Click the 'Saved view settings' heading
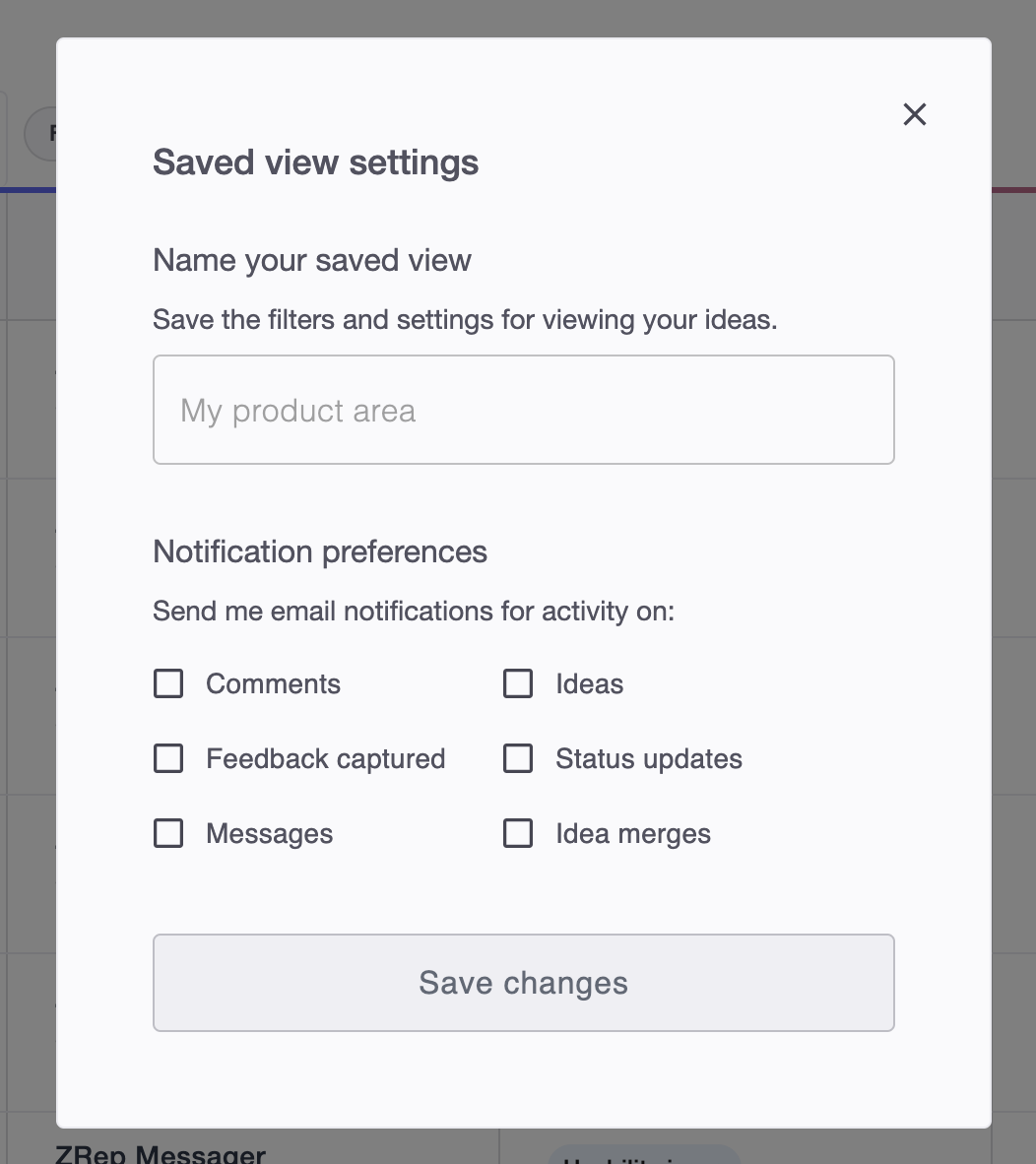Image resolution: width=1036 pixels, height=1164 pixels. (315, 162)
